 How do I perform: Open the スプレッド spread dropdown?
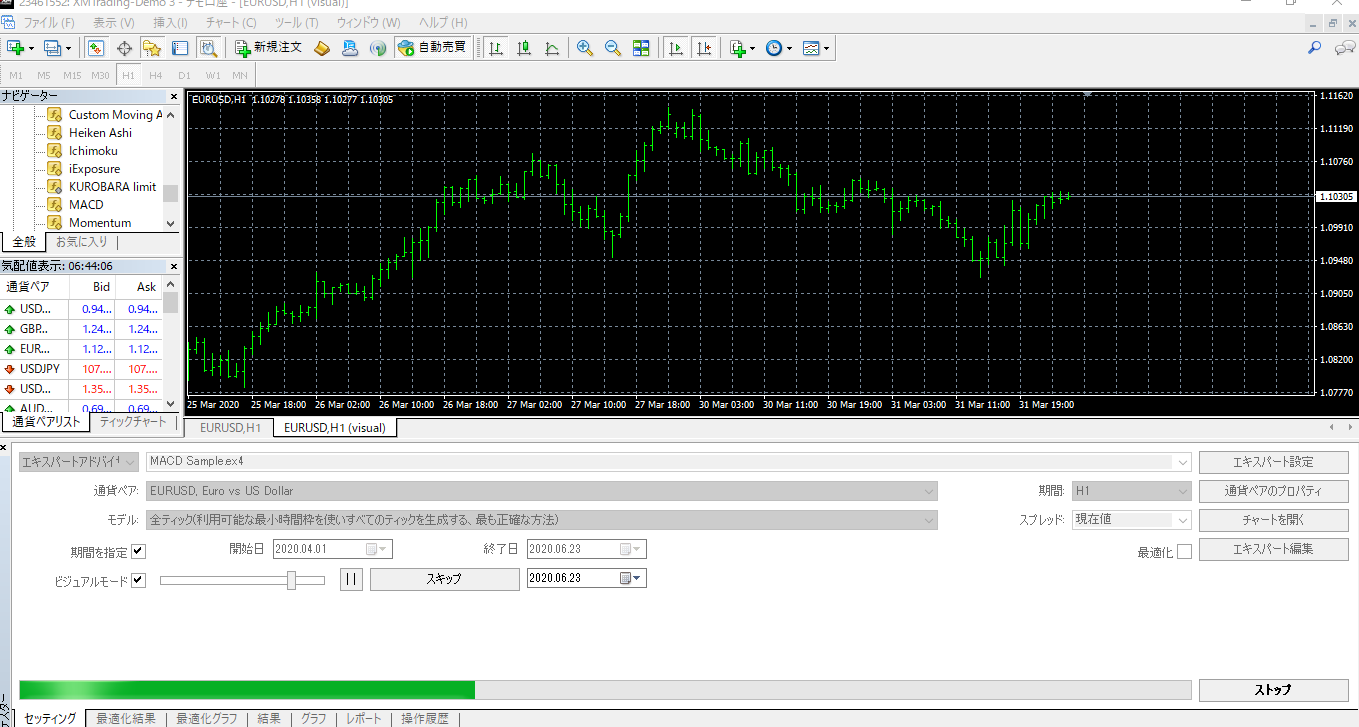coord(1184,520)
